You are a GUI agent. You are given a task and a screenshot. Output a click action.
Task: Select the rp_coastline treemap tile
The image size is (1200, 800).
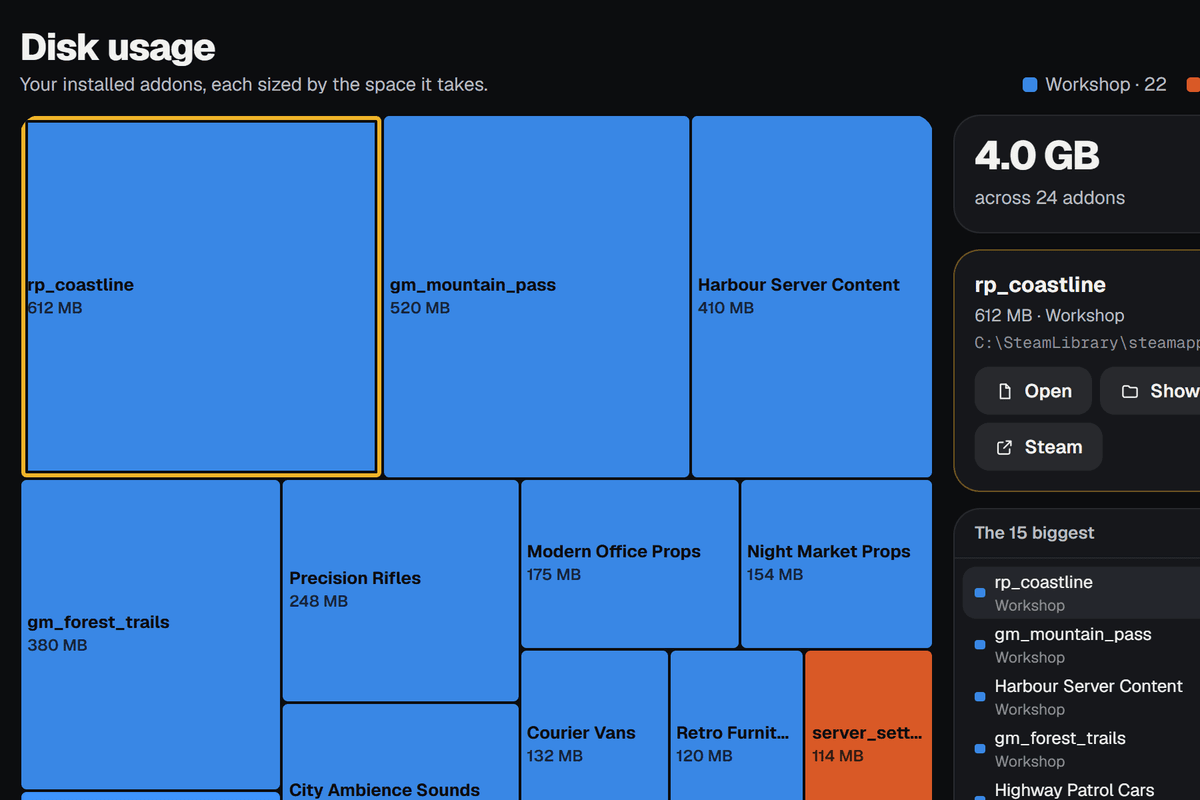(201, 296)
